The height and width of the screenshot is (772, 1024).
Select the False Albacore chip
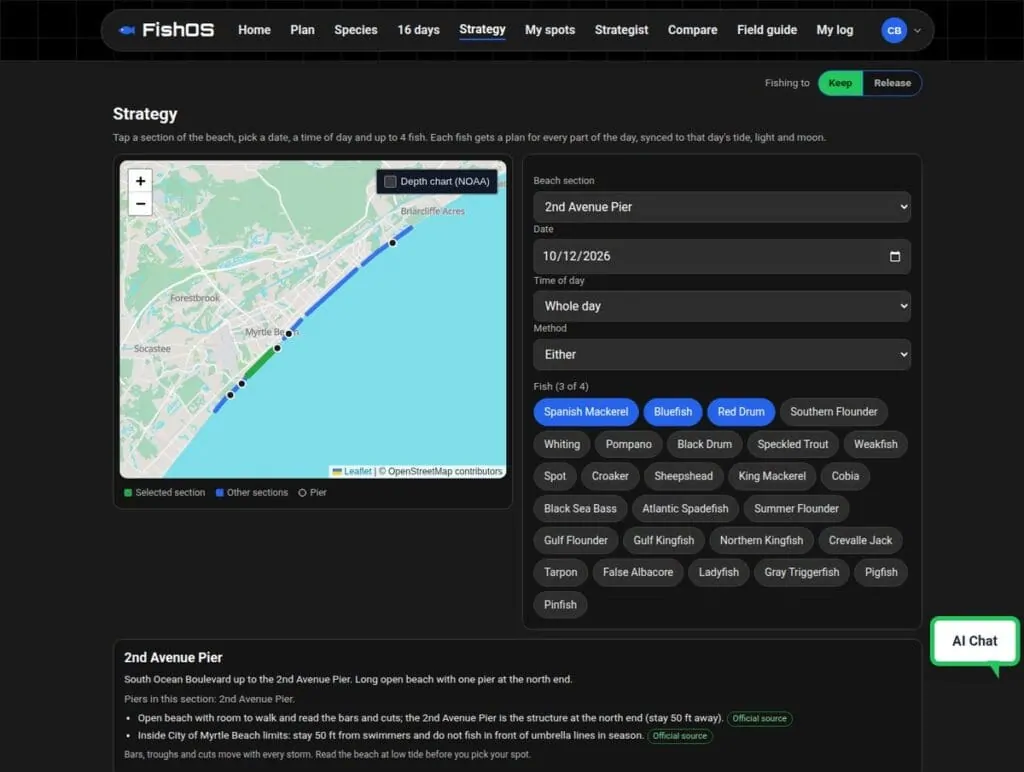click(x=637, y=573)
